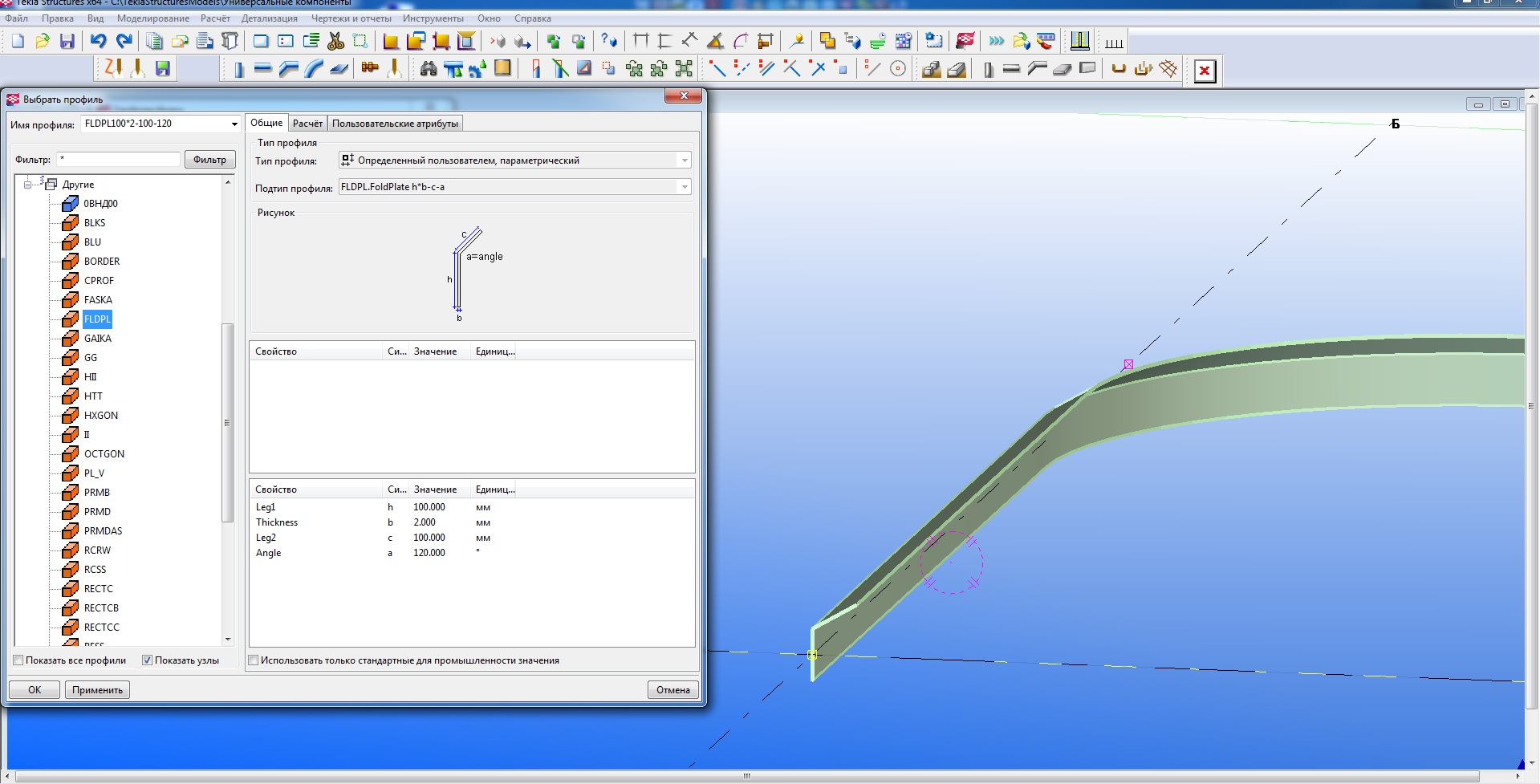Collapse the 'Другие' tree node
The image size is (1540, 784).
pos(28,185)
